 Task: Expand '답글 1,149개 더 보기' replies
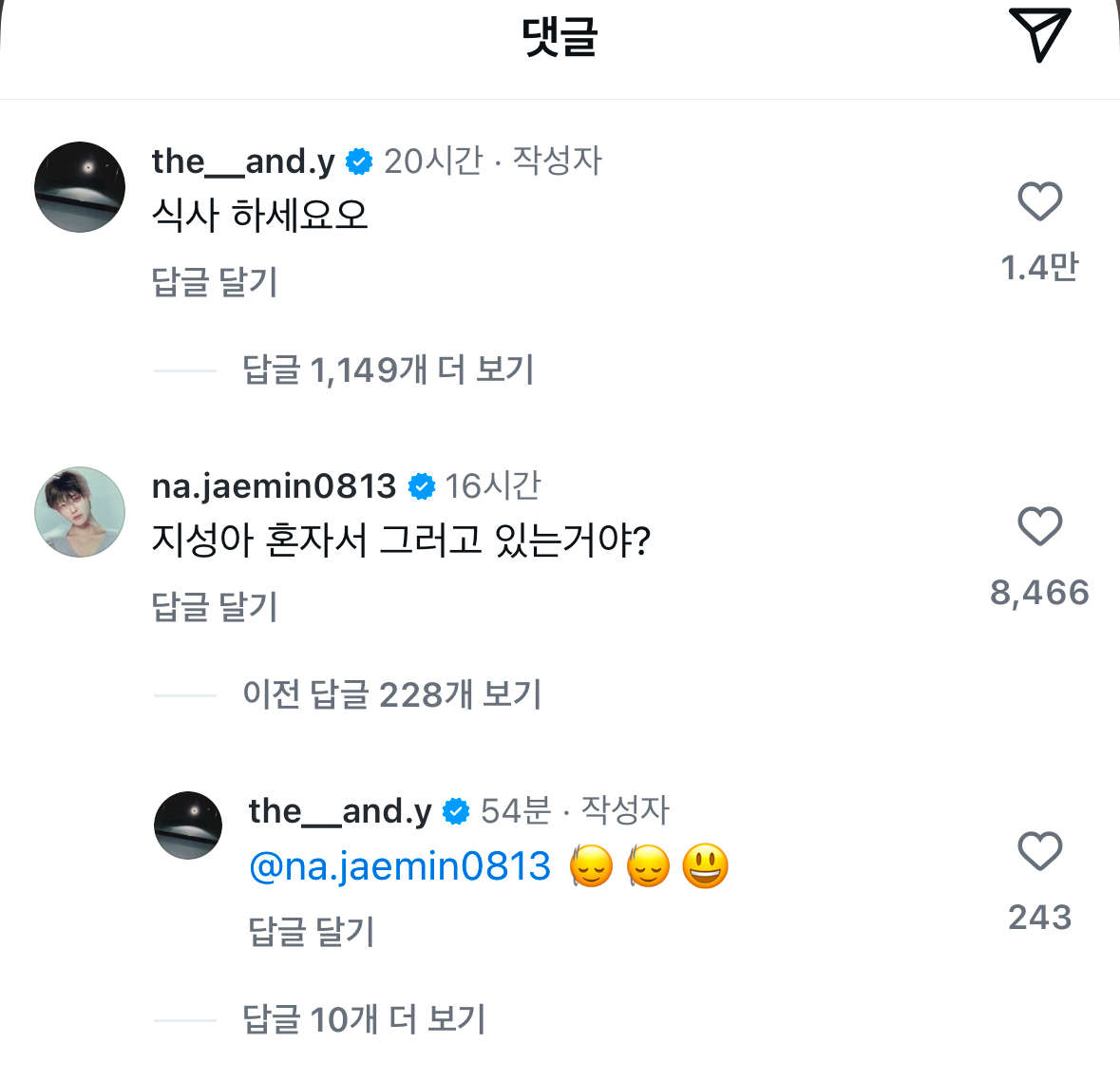(388, 370)
